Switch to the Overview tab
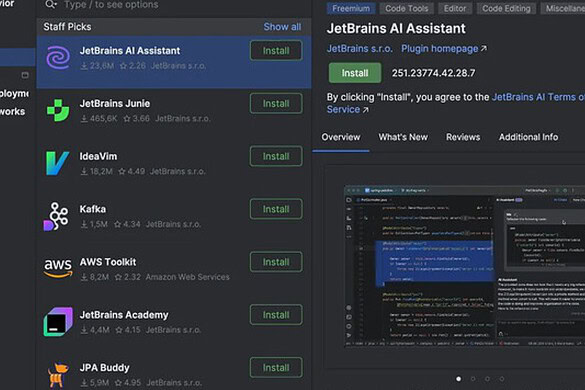This screenshot has width=585, height=390. 341,137
